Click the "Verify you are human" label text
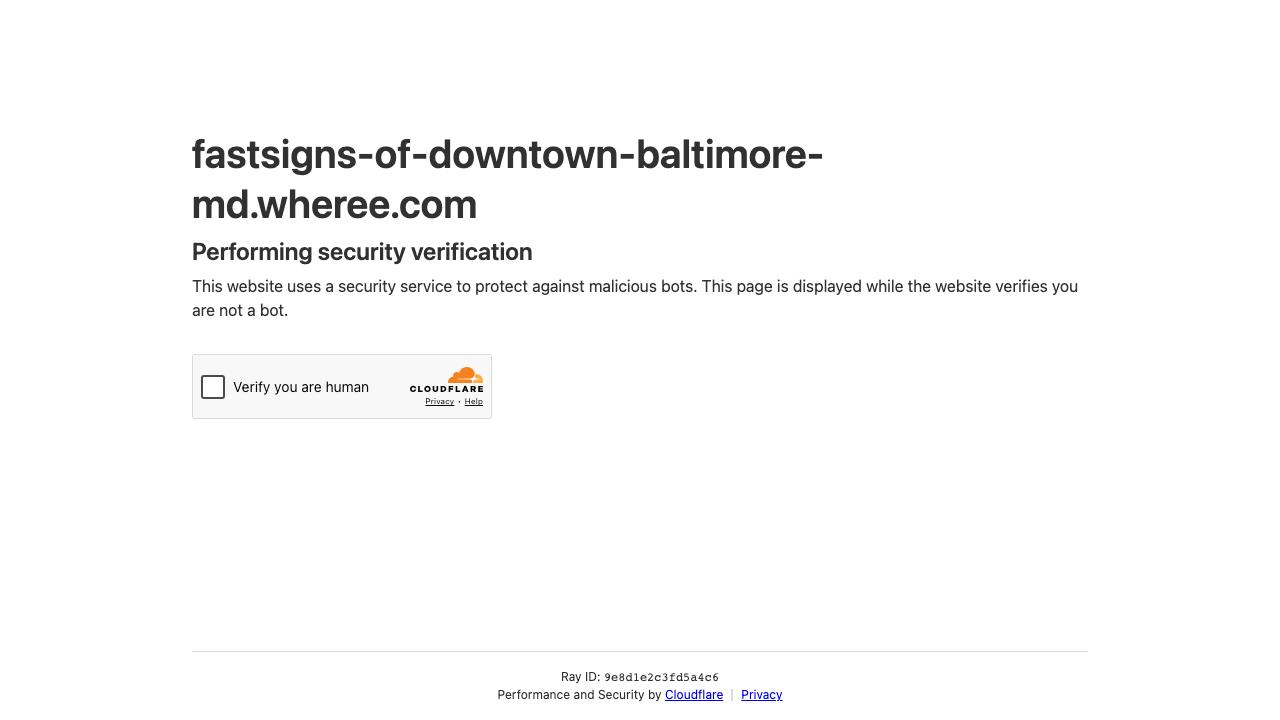1280x720 pixels. (x=300, y=387)
